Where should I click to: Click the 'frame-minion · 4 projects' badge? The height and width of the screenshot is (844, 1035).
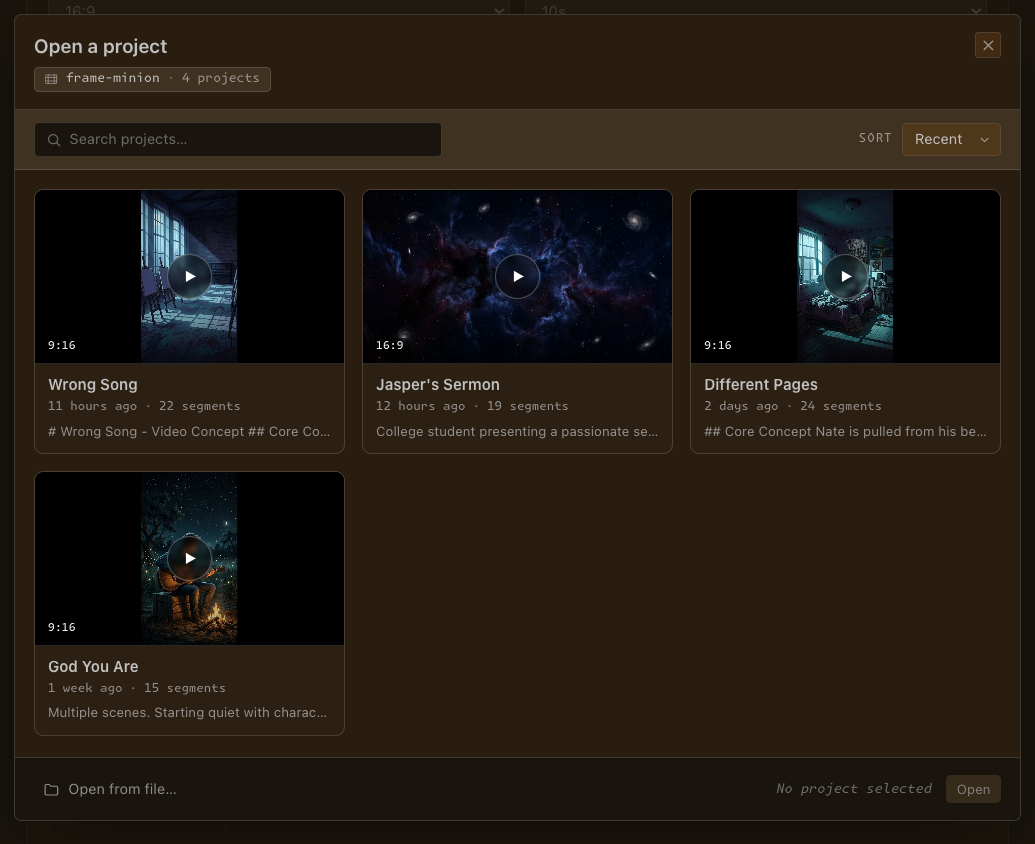coord(152,79)
